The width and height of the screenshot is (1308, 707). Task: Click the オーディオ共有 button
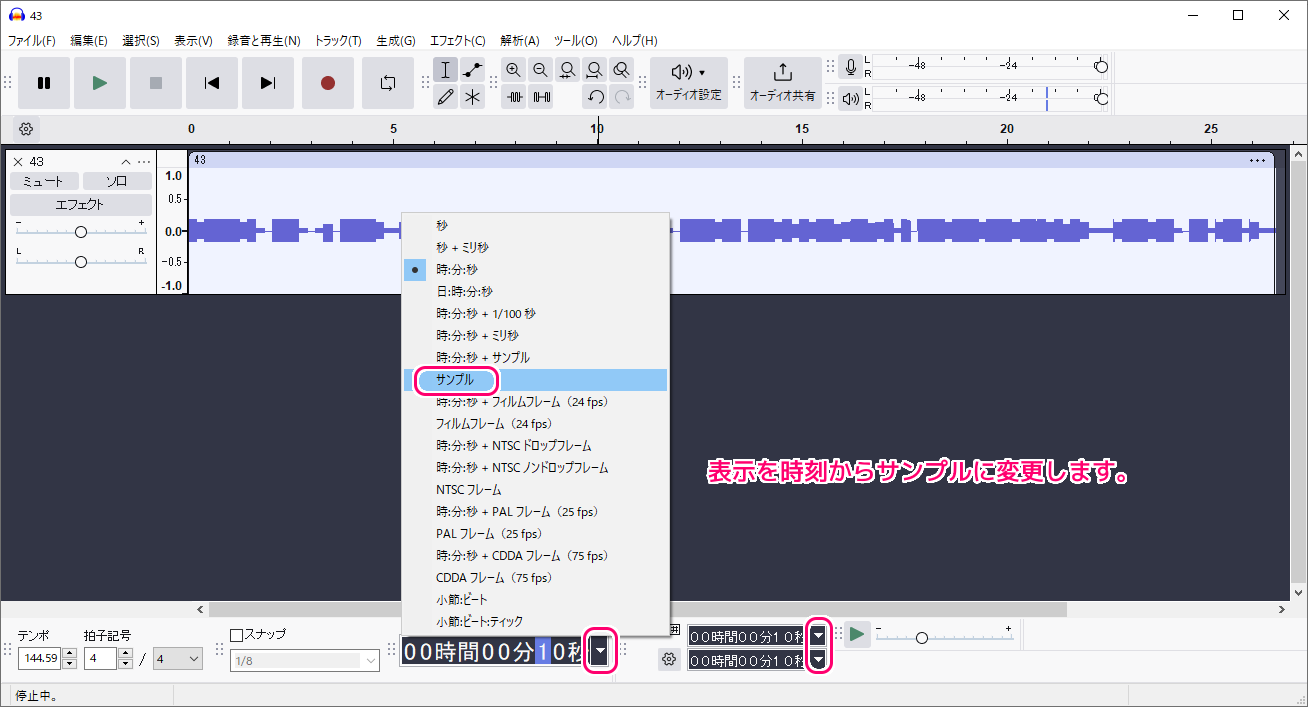pos(782,84)
